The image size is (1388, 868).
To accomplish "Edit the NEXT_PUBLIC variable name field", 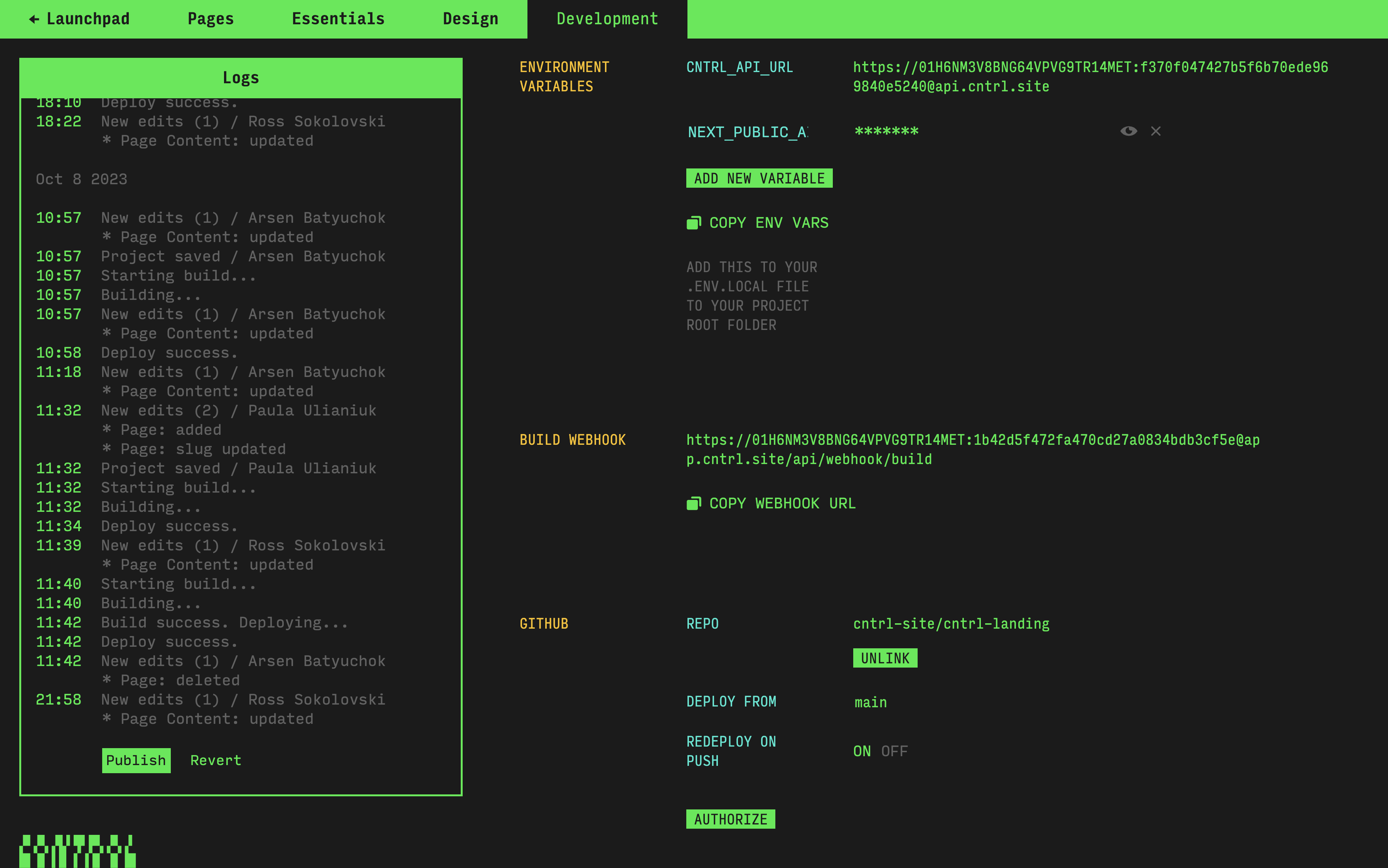I will (x=748, y=132).
